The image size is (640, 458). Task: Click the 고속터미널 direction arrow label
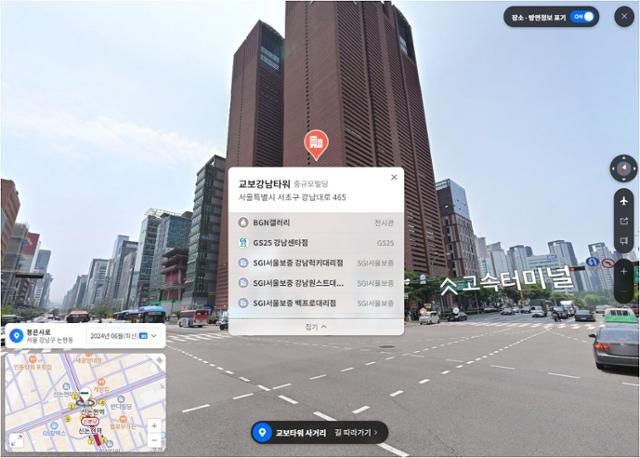(507, 282)
